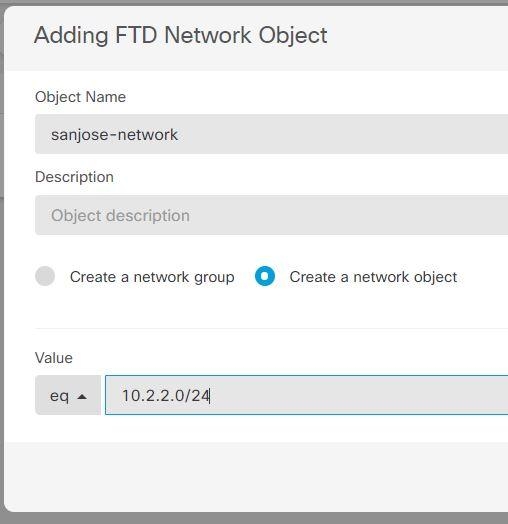Click the 'Description' field label
Screen dimensions: 508x524
pyautogui.click(x=74, y=177)
